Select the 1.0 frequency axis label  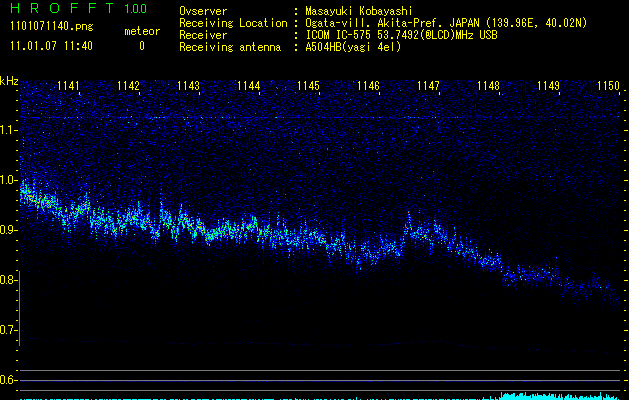tap(9, 180)
